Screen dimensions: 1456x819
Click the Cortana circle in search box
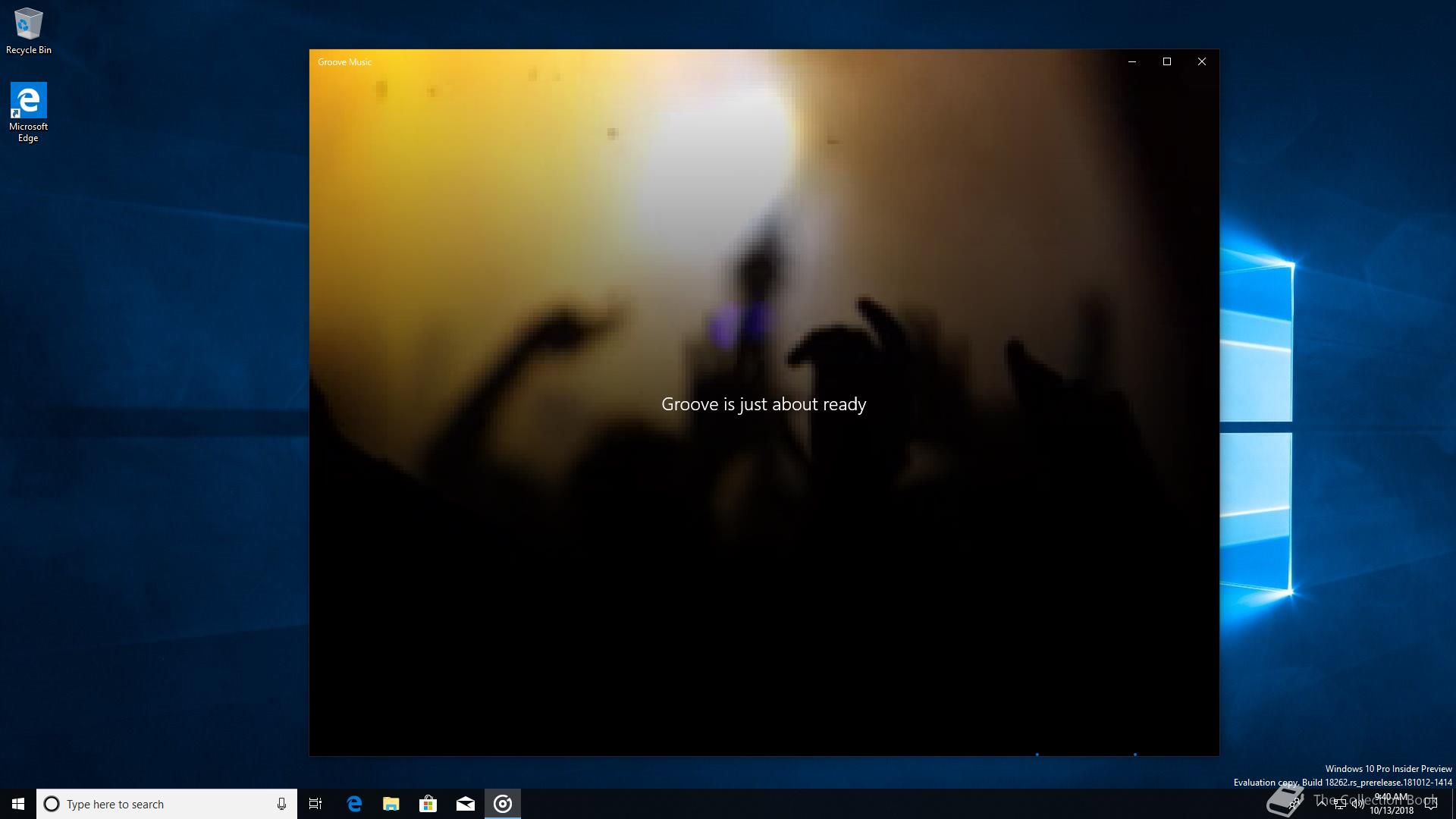52,804
